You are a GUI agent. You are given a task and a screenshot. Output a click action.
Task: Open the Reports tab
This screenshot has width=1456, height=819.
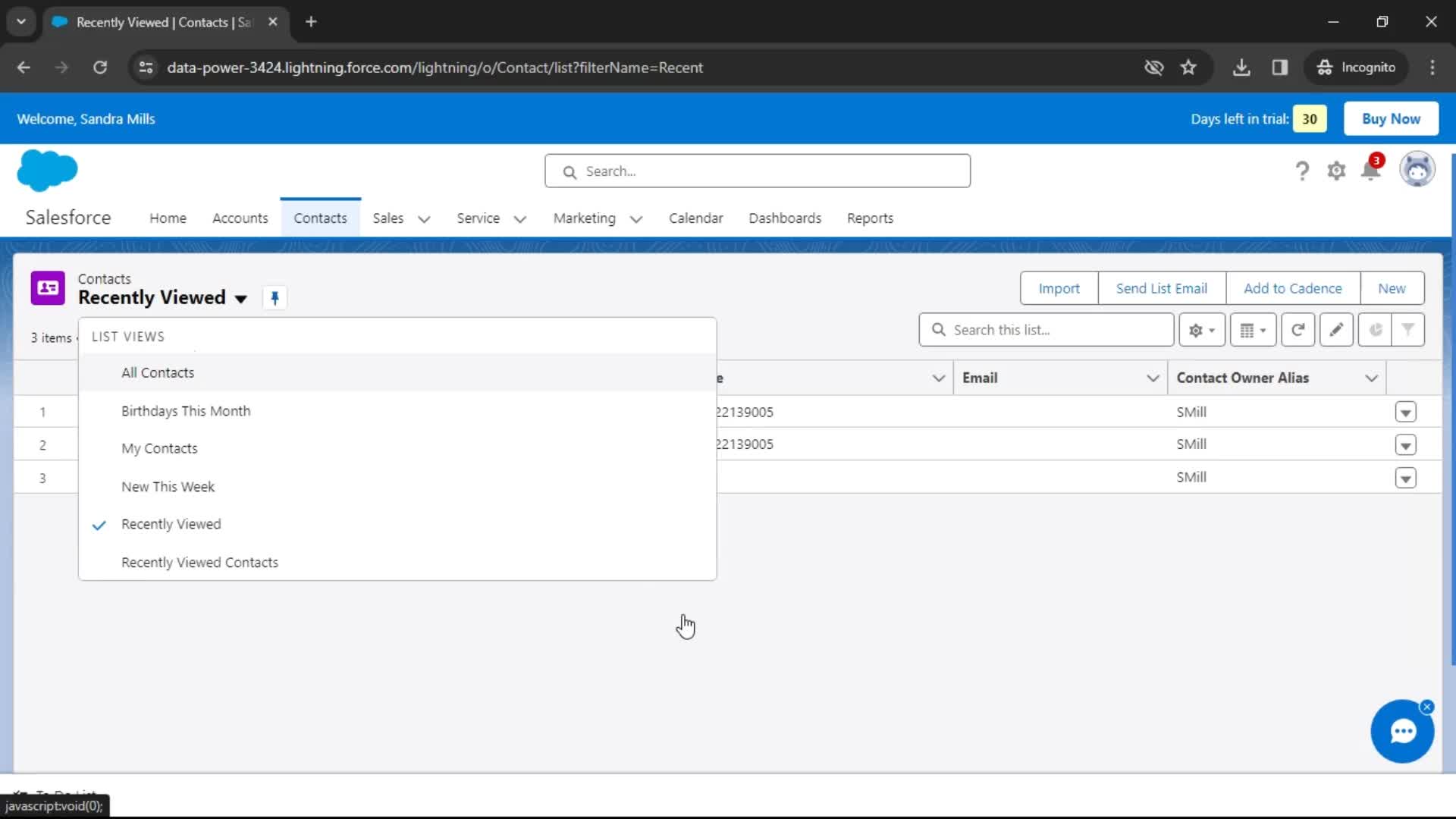point(870,218)
